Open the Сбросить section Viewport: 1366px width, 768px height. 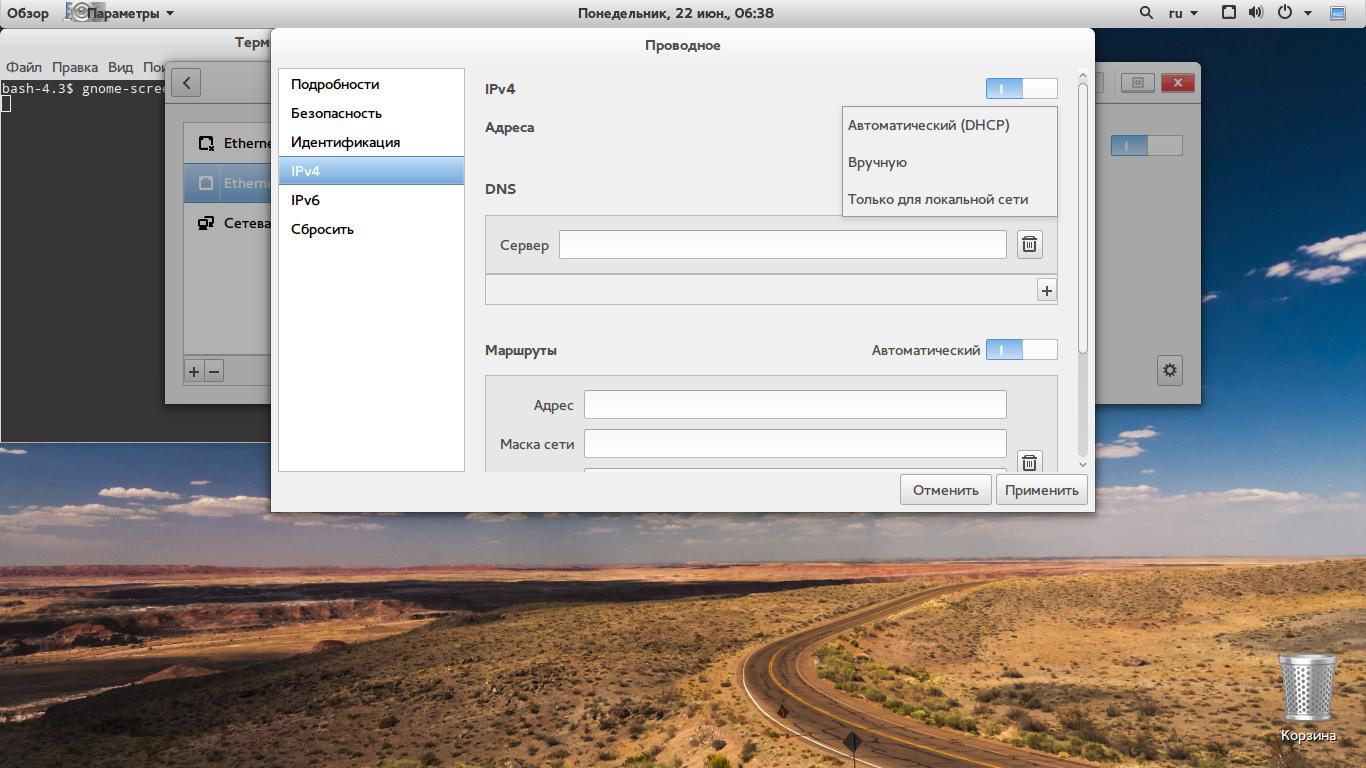(x=371, y=229)
